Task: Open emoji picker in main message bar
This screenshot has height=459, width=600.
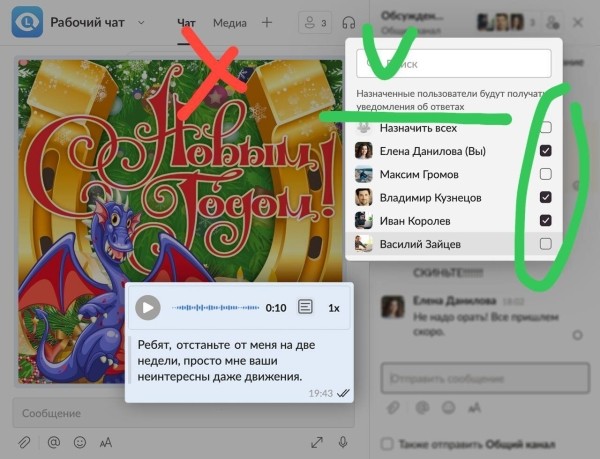Action: pos(80,442)
